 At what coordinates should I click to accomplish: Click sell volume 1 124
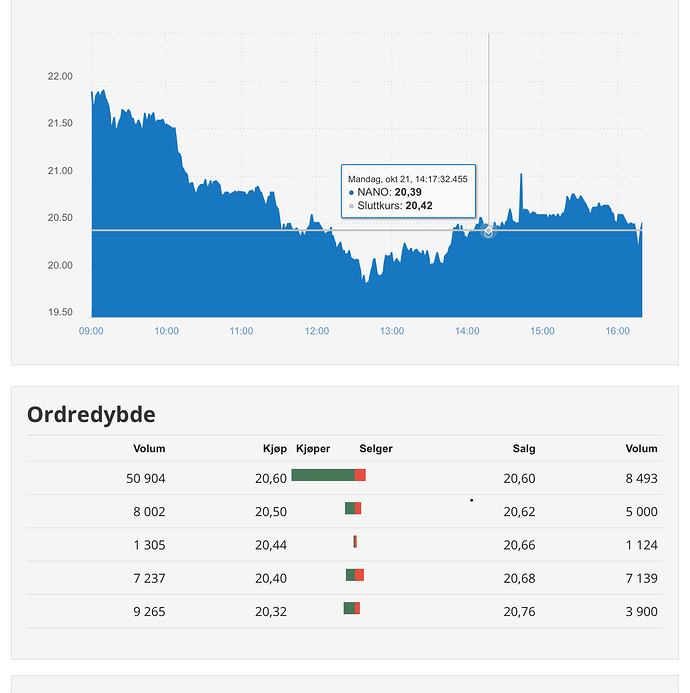pos(641,545)
